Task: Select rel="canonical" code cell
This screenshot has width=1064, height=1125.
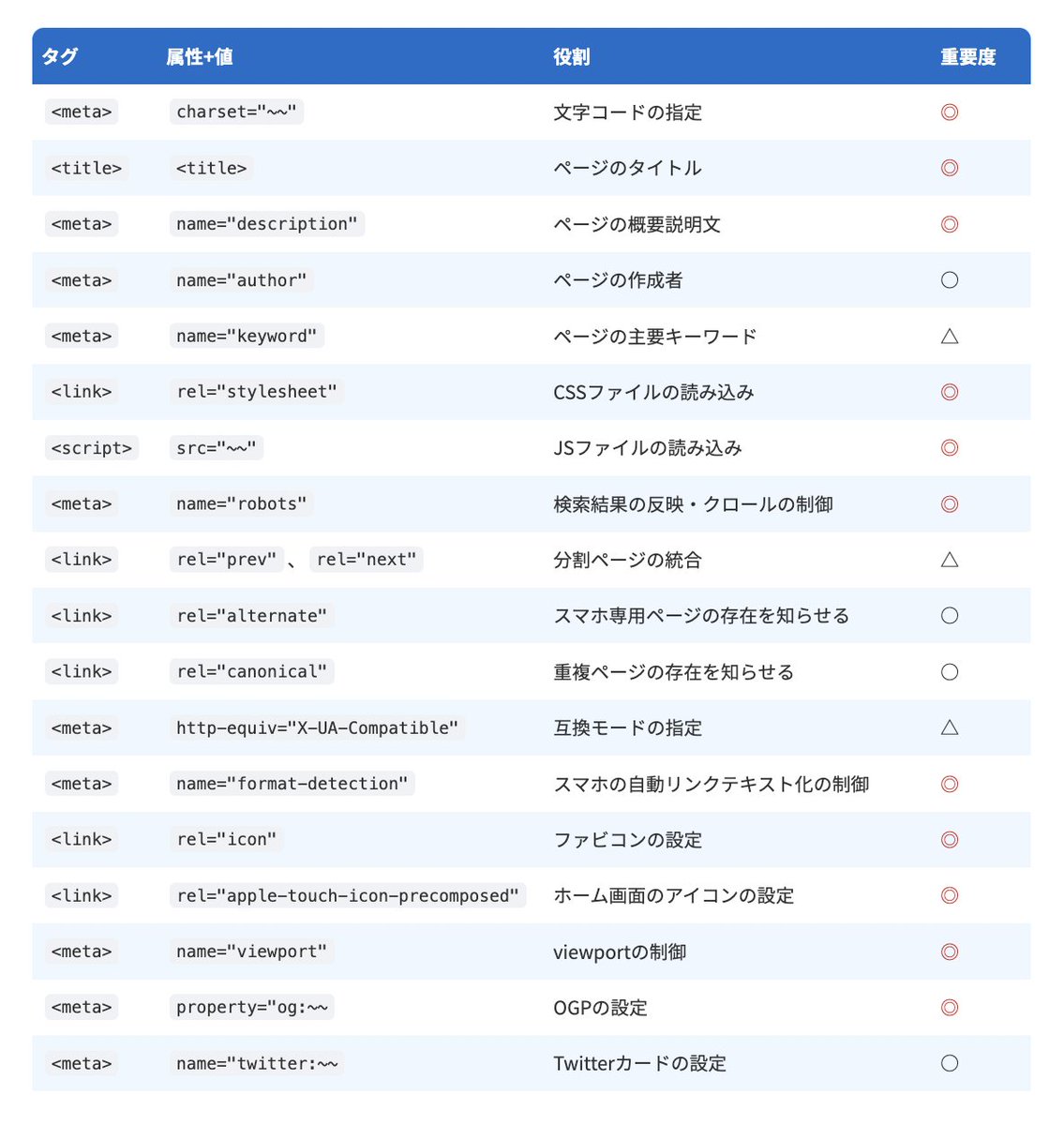Action: [x=252, y=671]
